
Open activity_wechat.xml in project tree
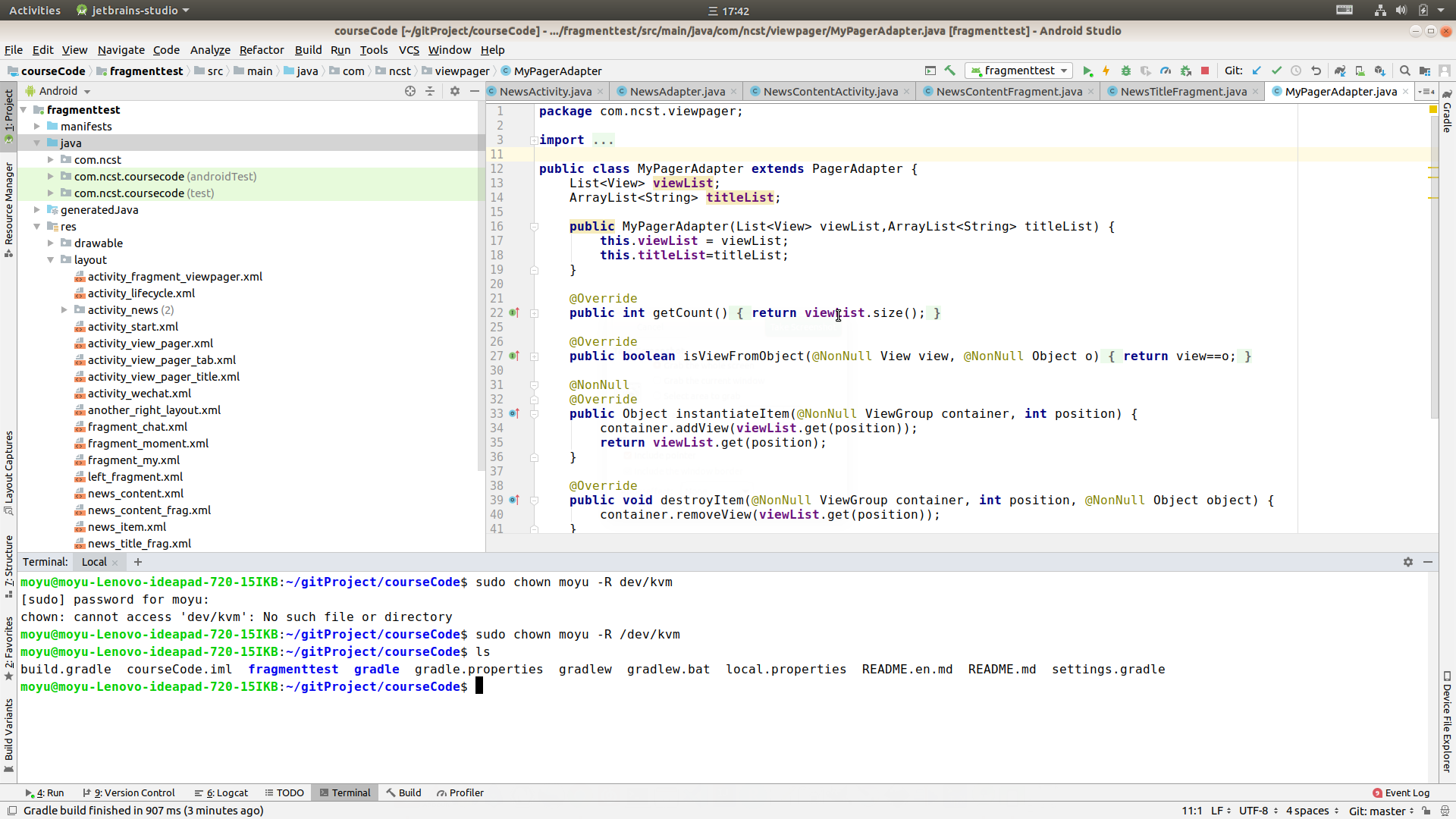(139, 394)
